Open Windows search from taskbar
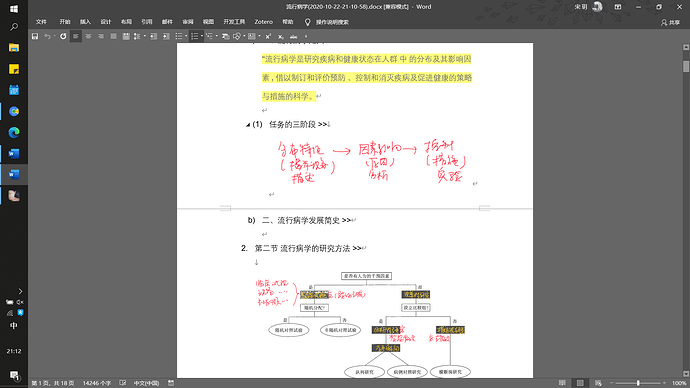 point(14,27)
